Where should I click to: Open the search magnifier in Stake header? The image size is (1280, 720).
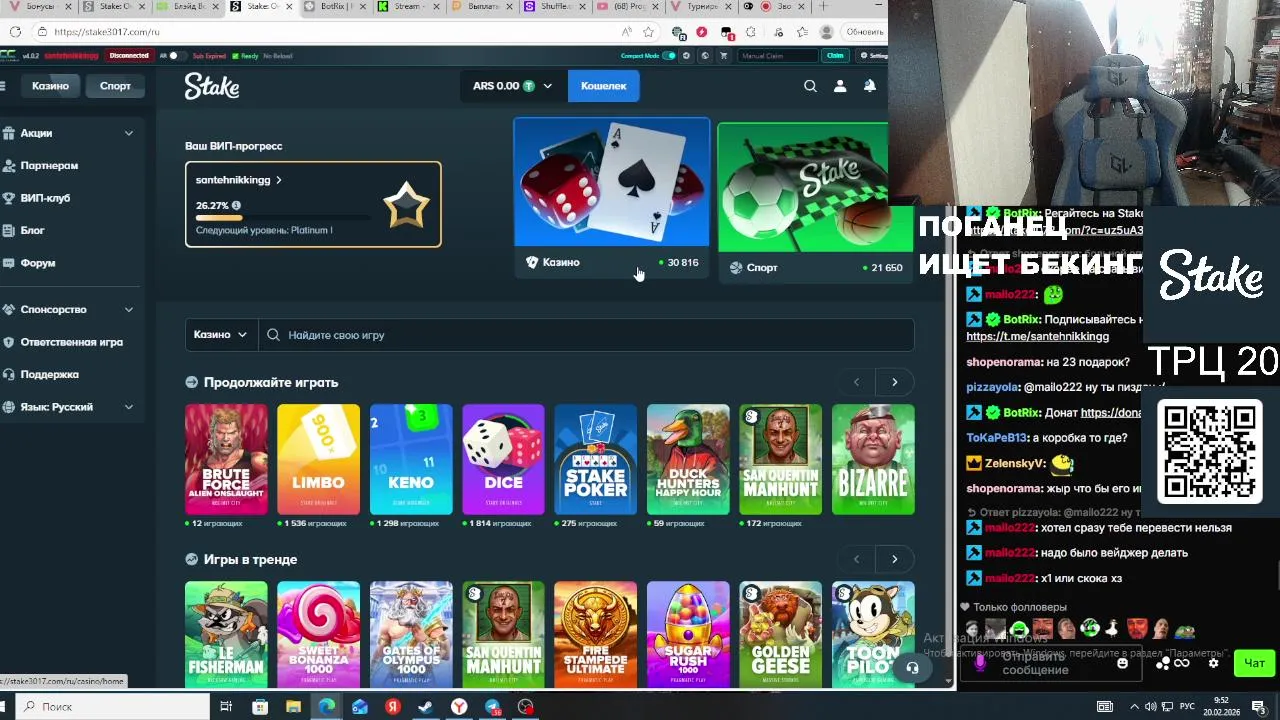click(810, 86)
